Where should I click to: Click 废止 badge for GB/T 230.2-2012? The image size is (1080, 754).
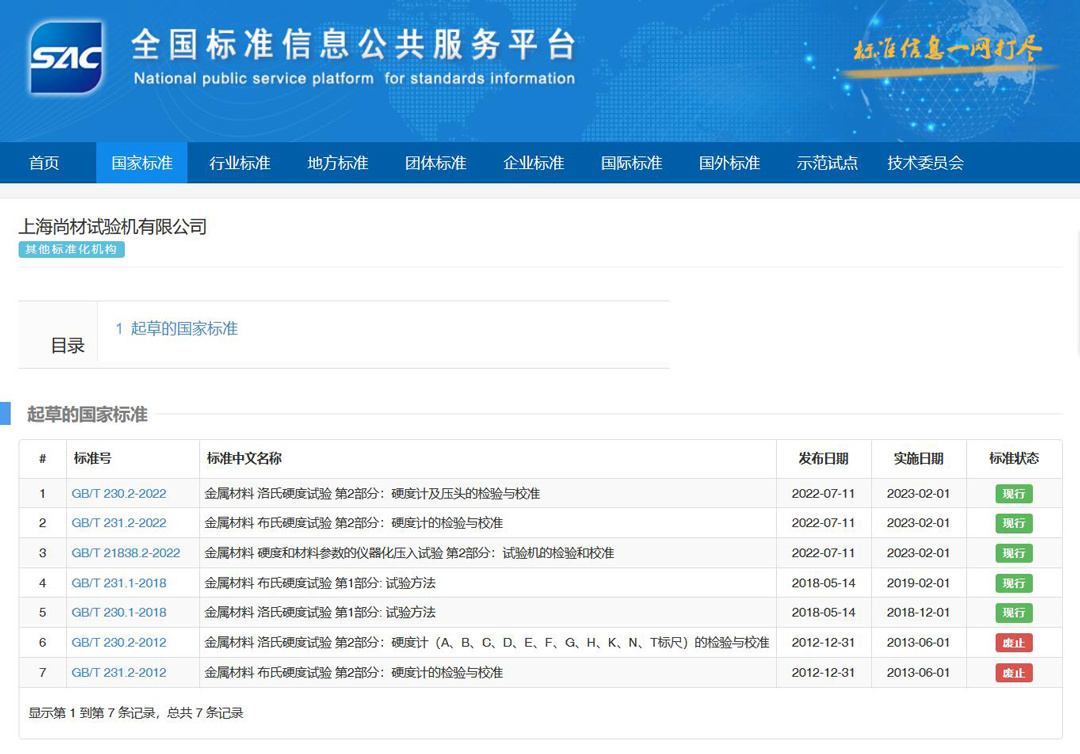[x=1014, y=643]
